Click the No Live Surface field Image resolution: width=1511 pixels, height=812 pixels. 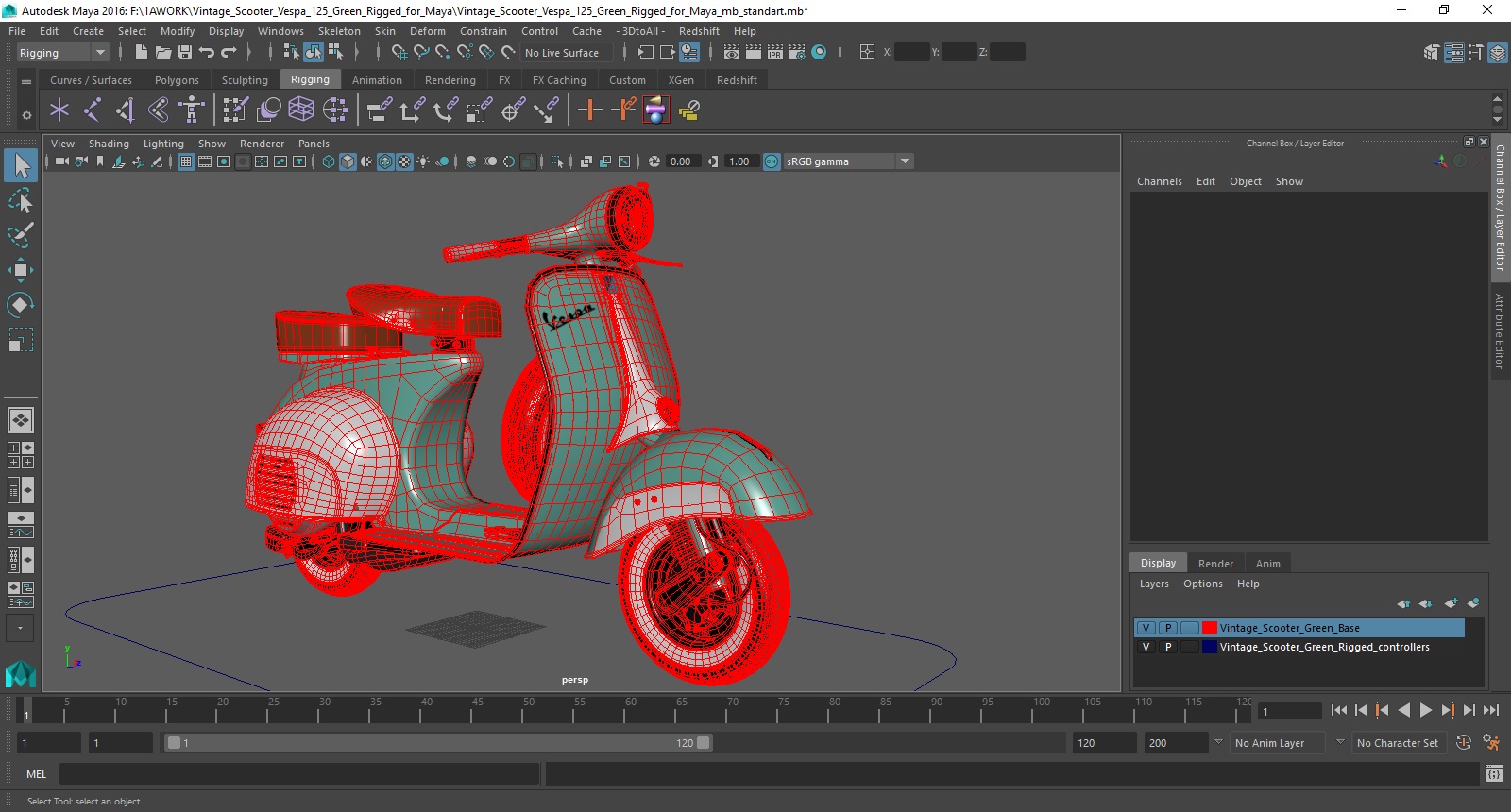pyautogui.click(x=567, y=53)
